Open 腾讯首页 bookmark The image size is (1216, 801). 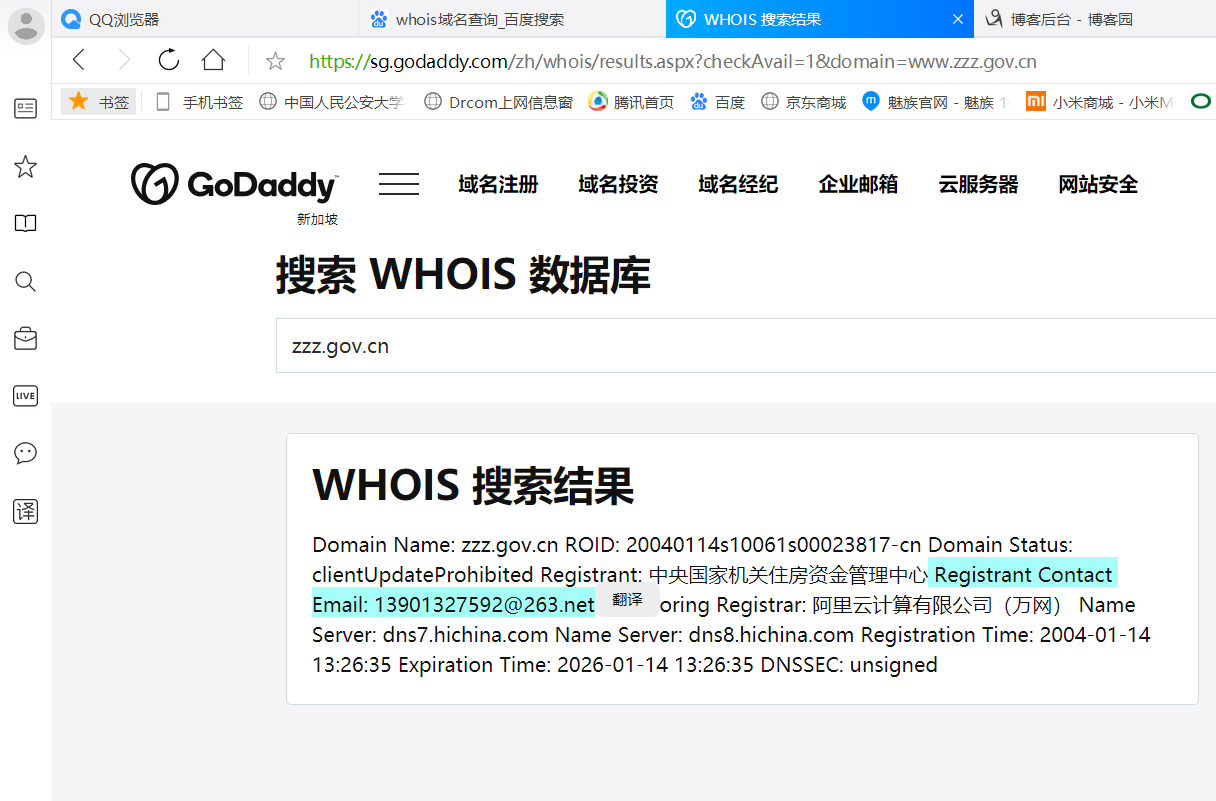[631, 101]
